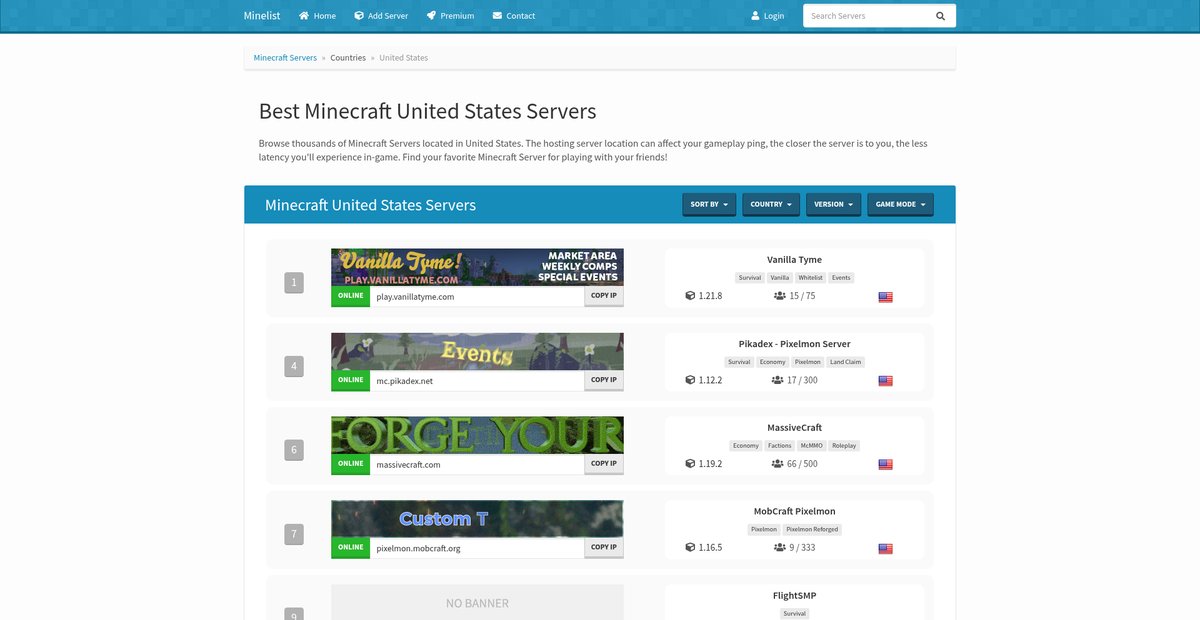Click players icon beside 66 / 500

778,464
